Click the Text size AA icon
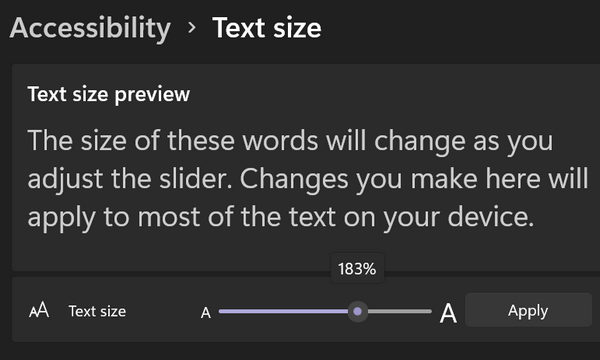This screenshot has height=360, width=600. (x=39, y=310)
